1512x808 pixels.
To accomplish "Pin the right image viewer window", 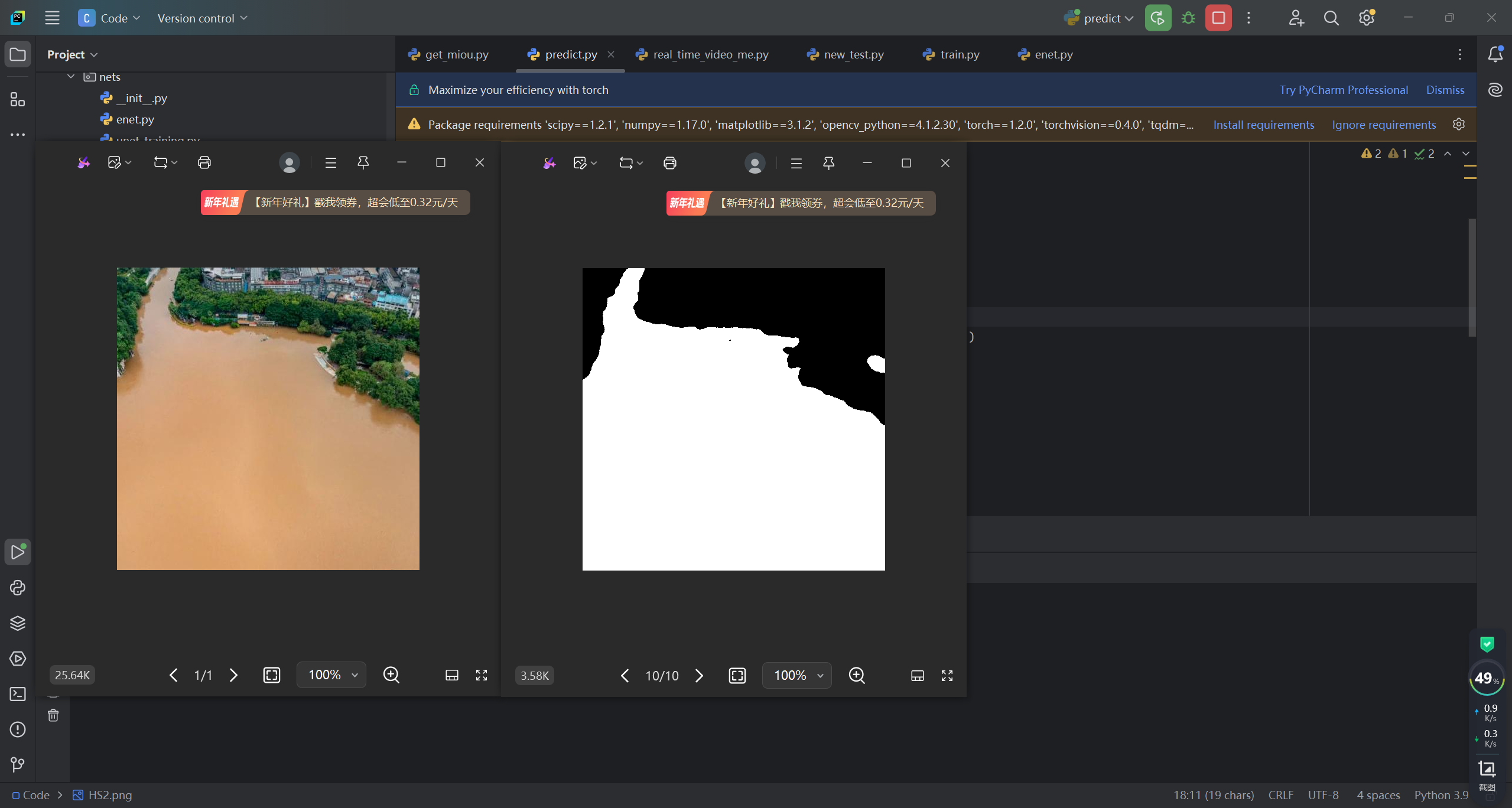I will point(828,163).
